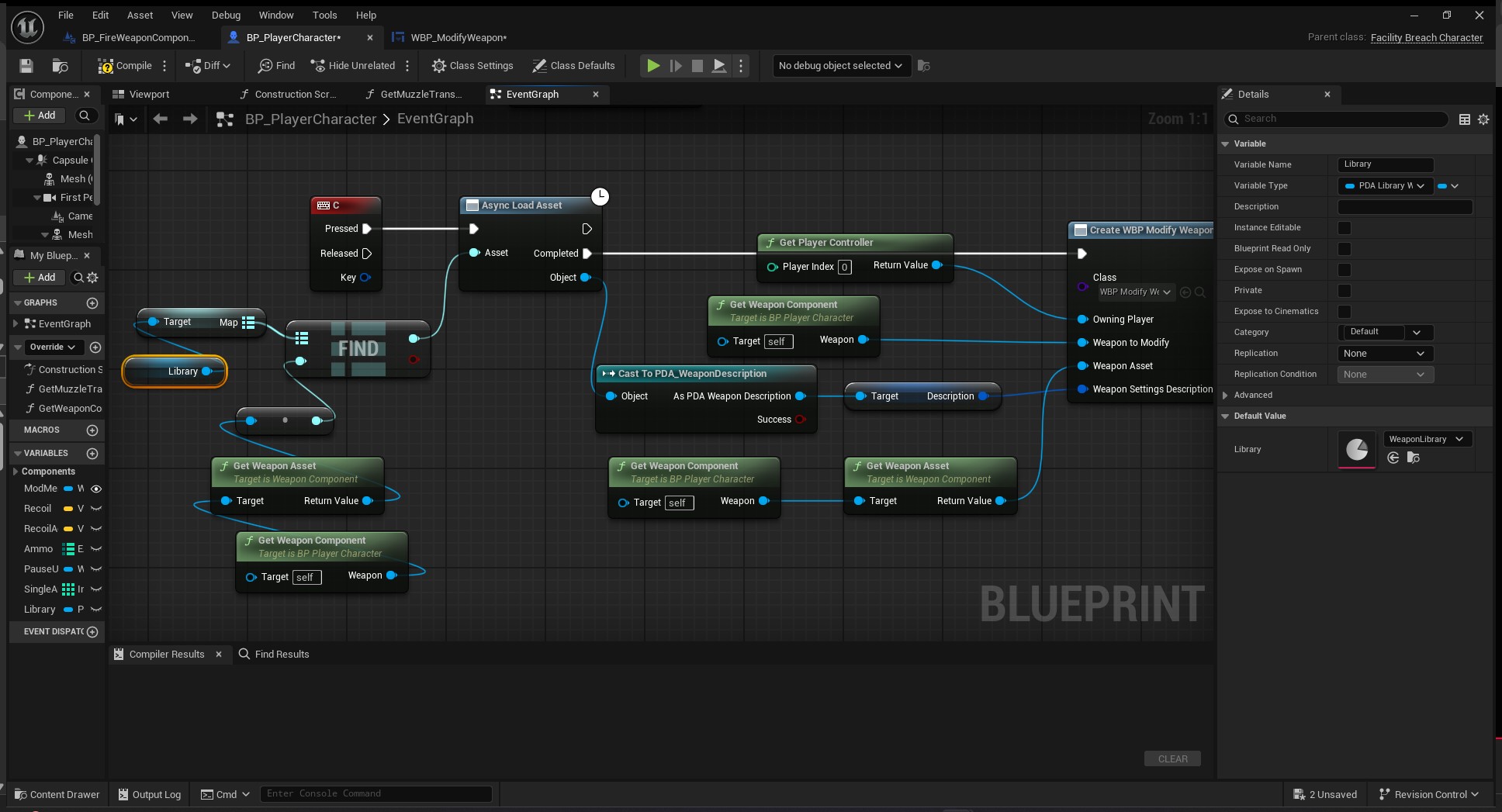This screenshot has height=812, width=1502.
Task: Enable Expose to Cinematics checkbox
Action: 1345,312
